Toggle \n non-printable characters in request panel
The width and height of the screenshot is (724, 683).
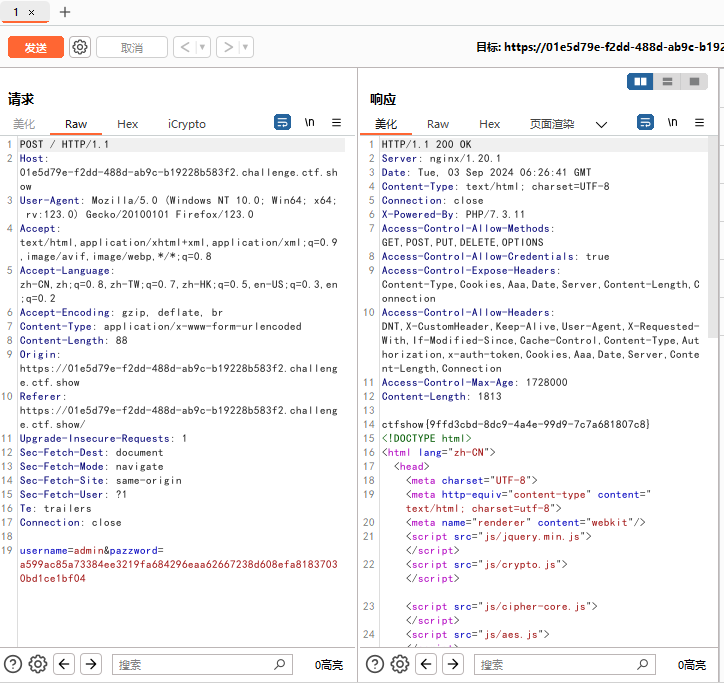309,122
